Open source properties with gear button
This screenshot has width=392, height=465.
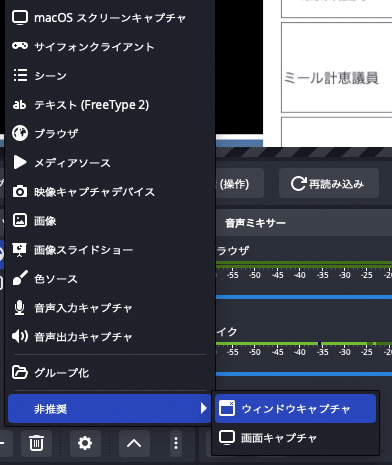85,443
